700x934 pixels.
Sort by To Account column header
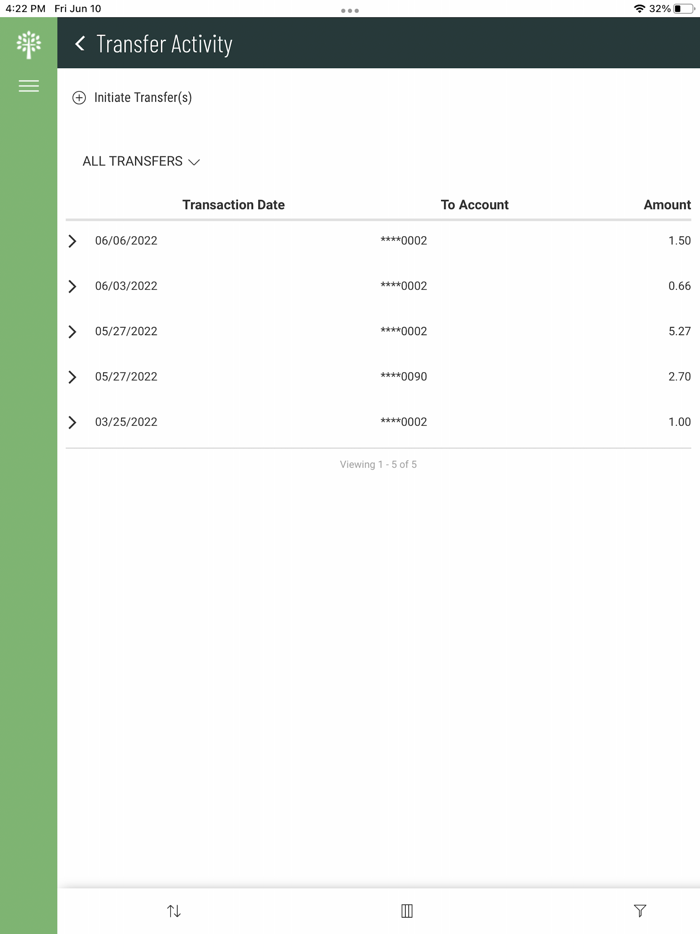coord(475,205)
